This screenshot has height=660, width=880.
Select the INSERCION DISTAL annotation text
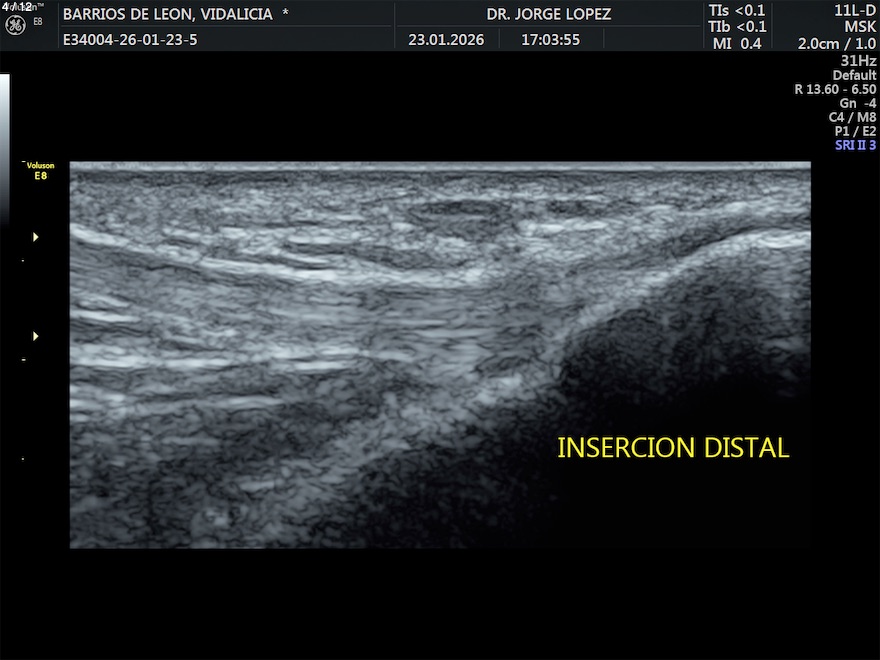[x=672, y=448]
